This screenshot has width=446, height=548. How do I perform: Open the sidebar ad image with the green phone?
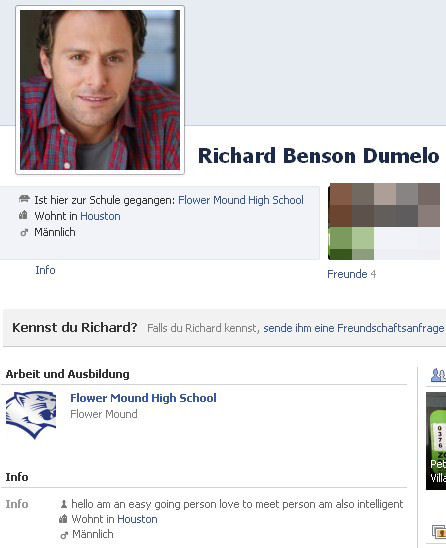pyautogui.click(x=436, y=441)
